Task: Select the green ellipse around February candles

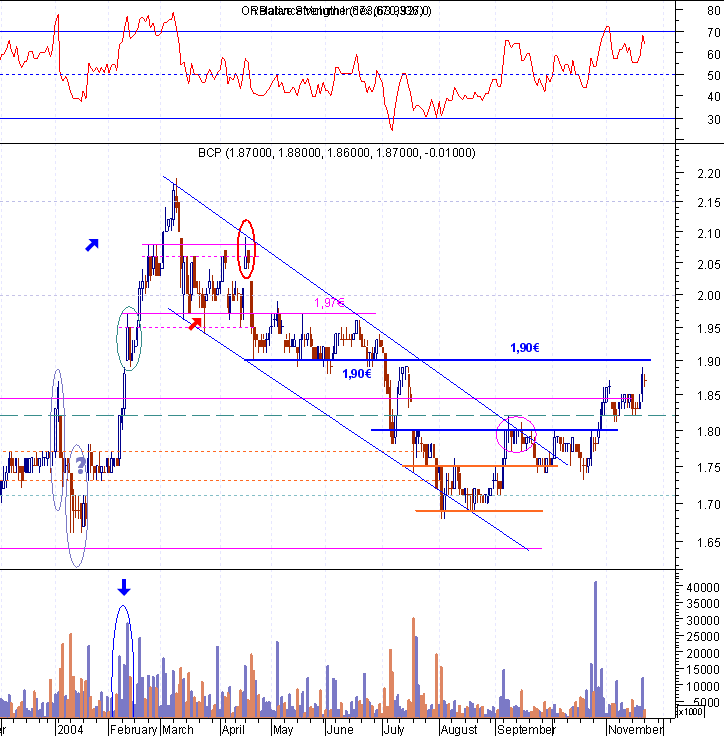Action: pyautogui.click(x=129, y=338)
